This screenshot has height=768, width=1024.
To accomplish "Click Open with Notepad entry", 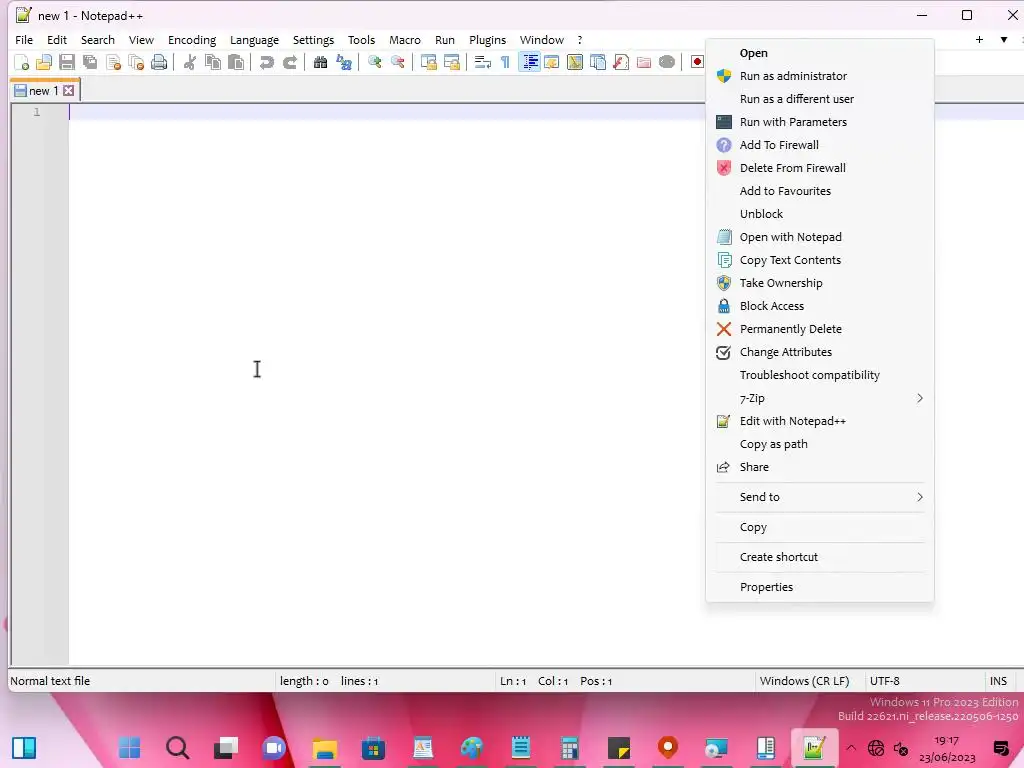I will coord(820,237).
